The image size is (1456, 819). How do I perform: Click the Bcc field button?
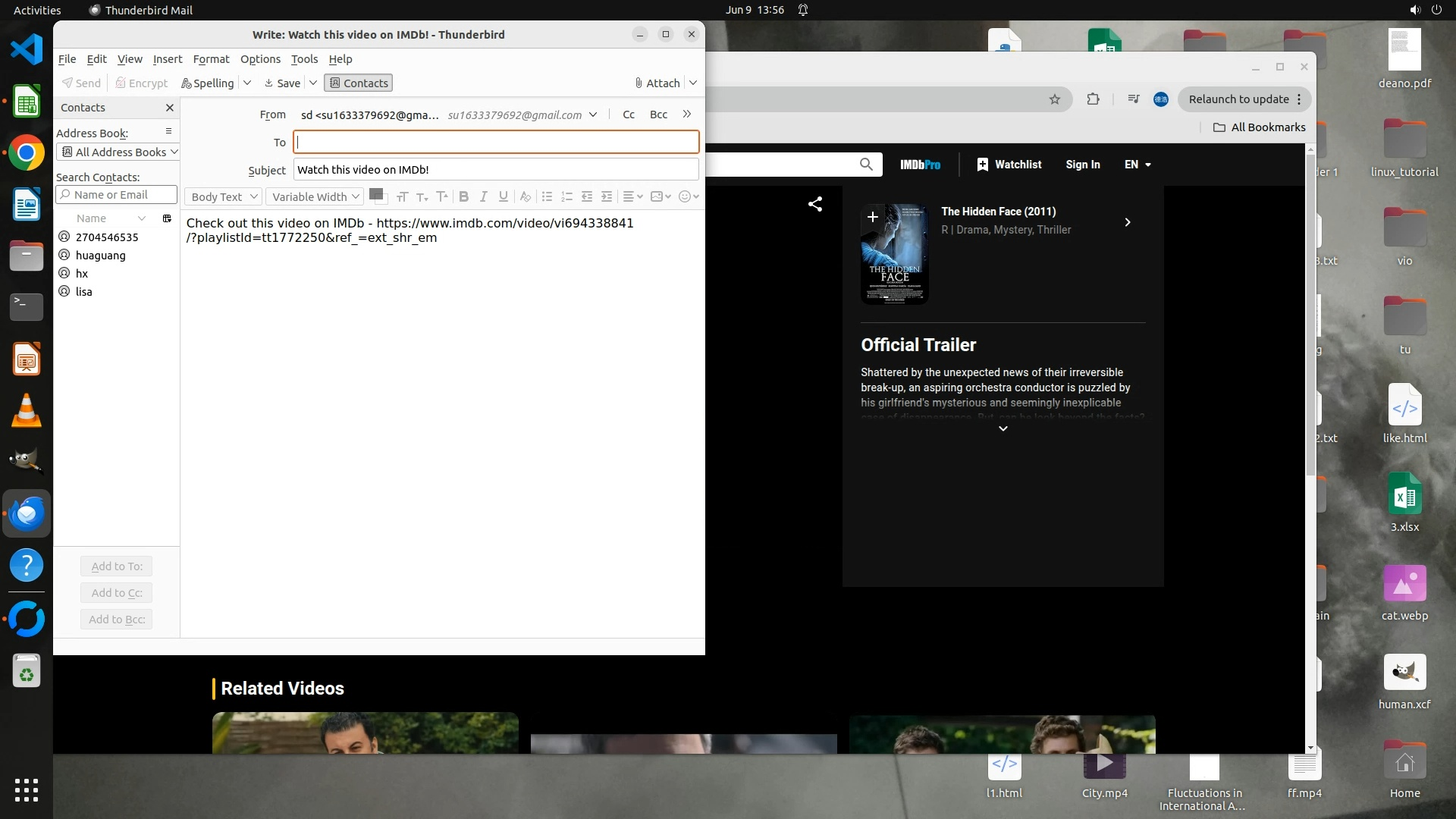pyautogui.click(x=658, y=115)
